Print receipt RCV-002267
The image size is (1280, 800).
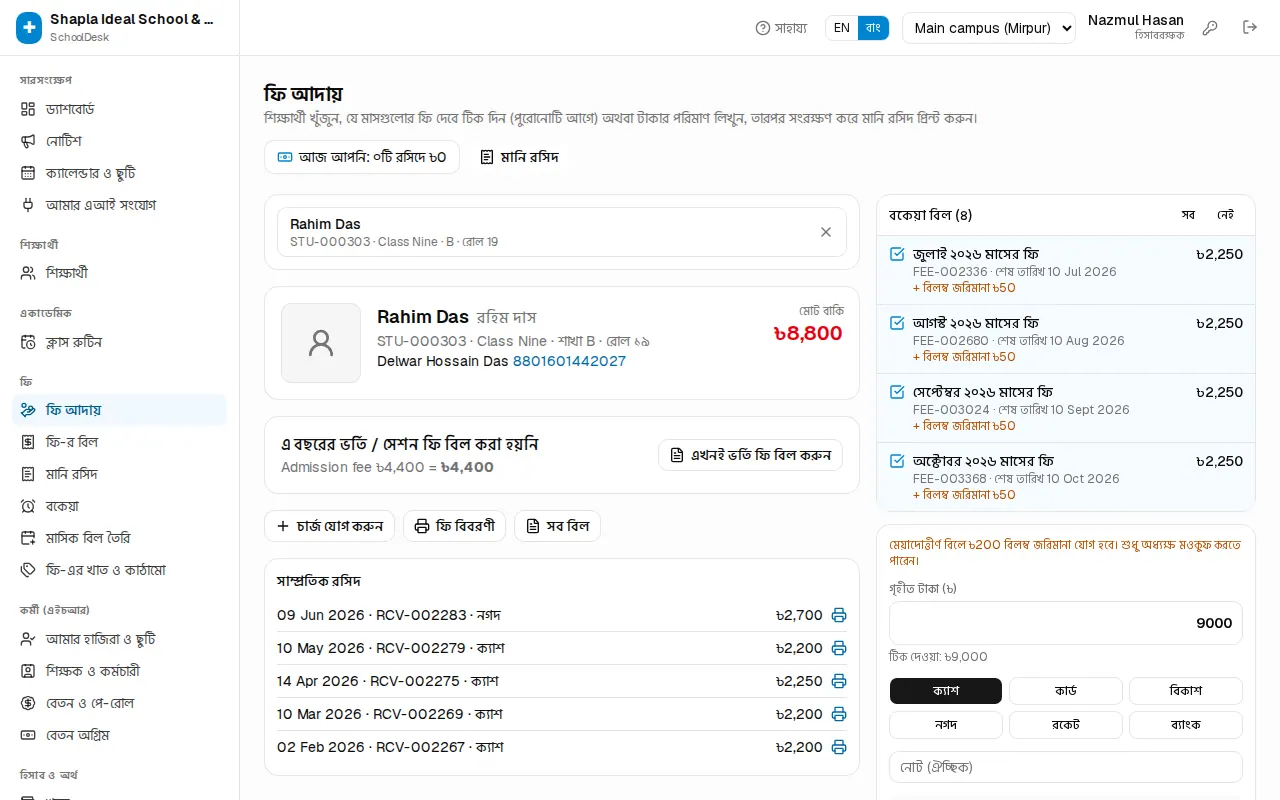click(x=839, y=747)
